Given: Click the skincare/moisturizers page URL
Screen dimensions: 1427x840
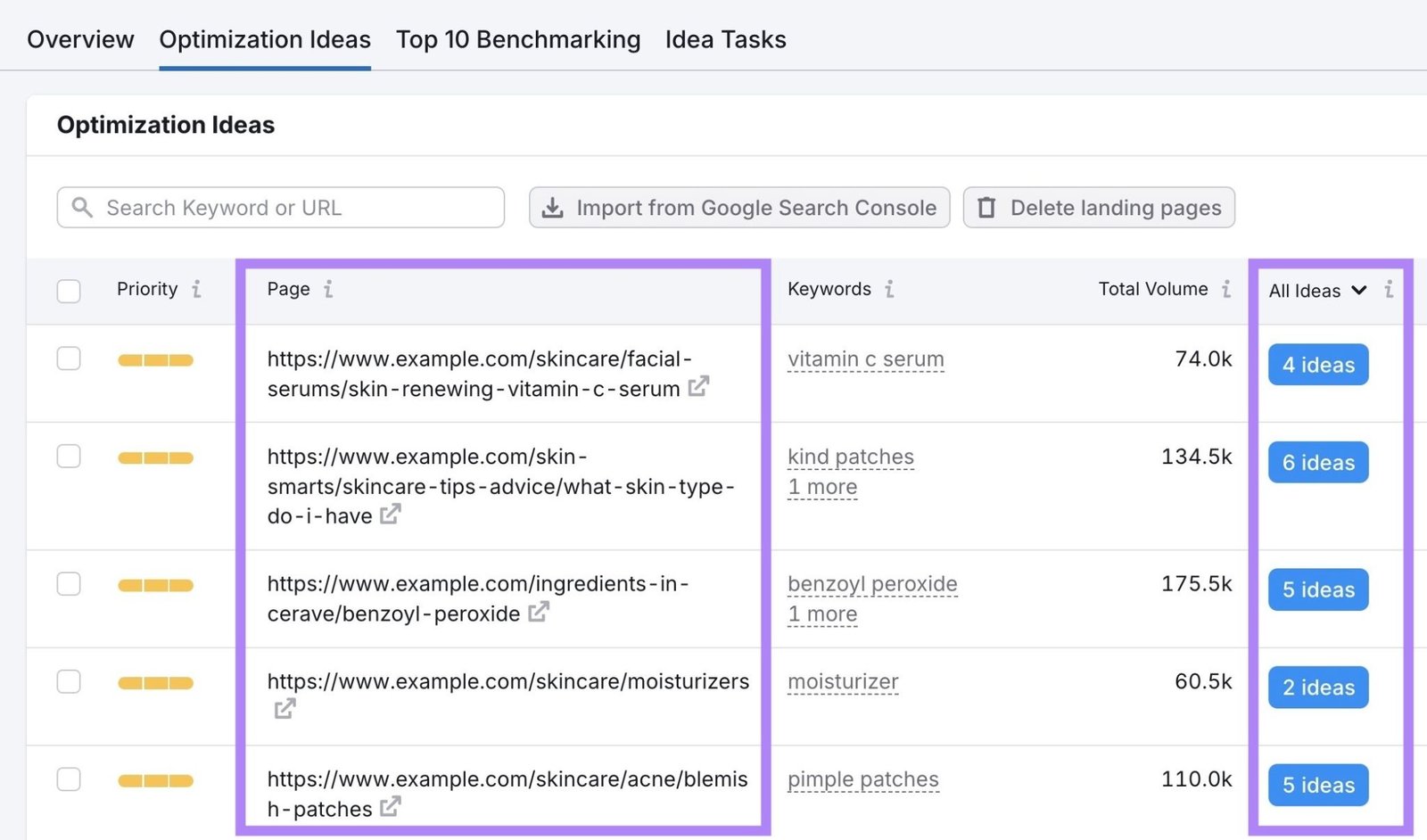Looking at the screenshot, I should (x=508, y=681).
